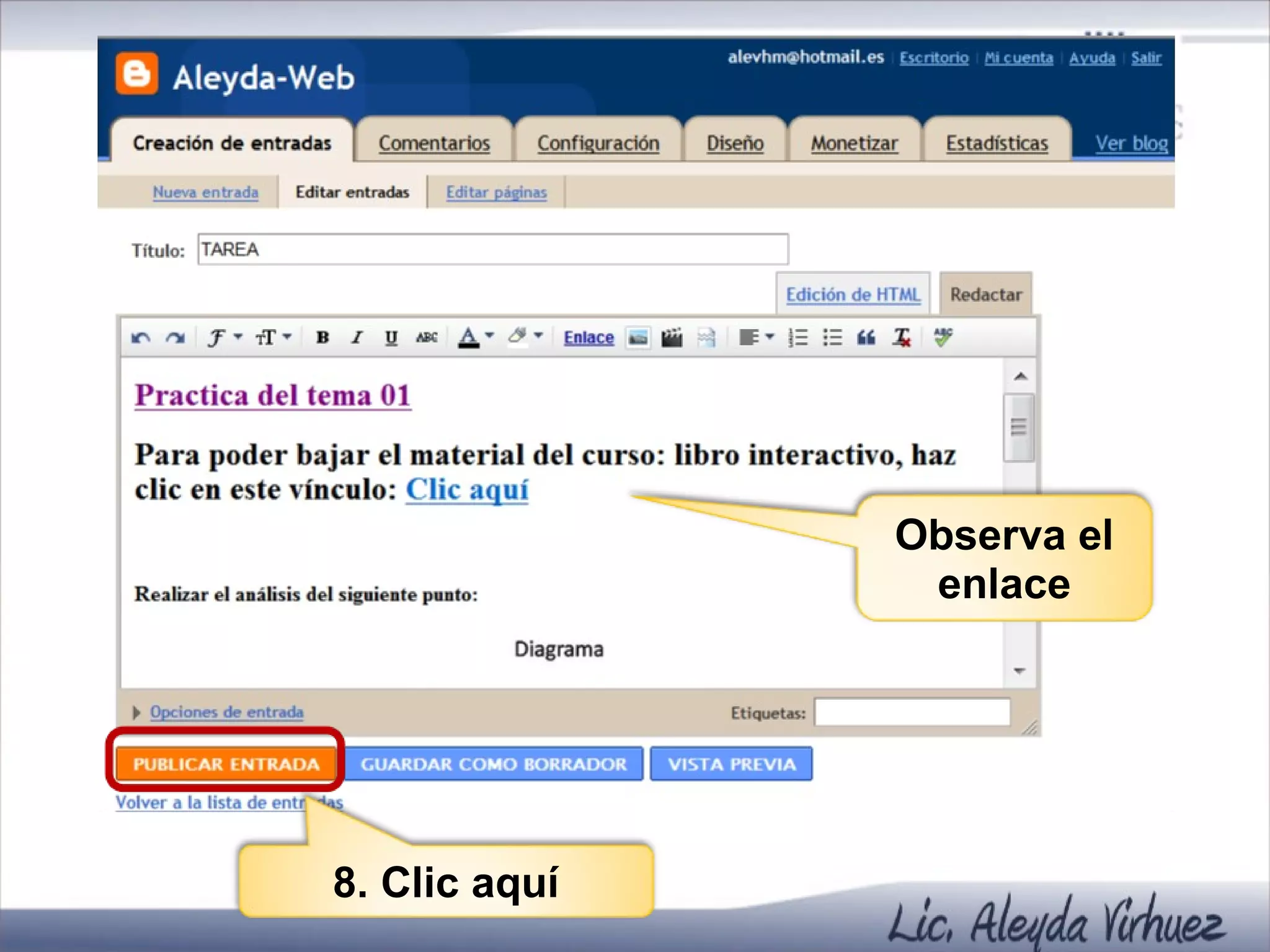Insert a link with Enlace
The height and width of the screenshot is (952, 1270).
588,338
